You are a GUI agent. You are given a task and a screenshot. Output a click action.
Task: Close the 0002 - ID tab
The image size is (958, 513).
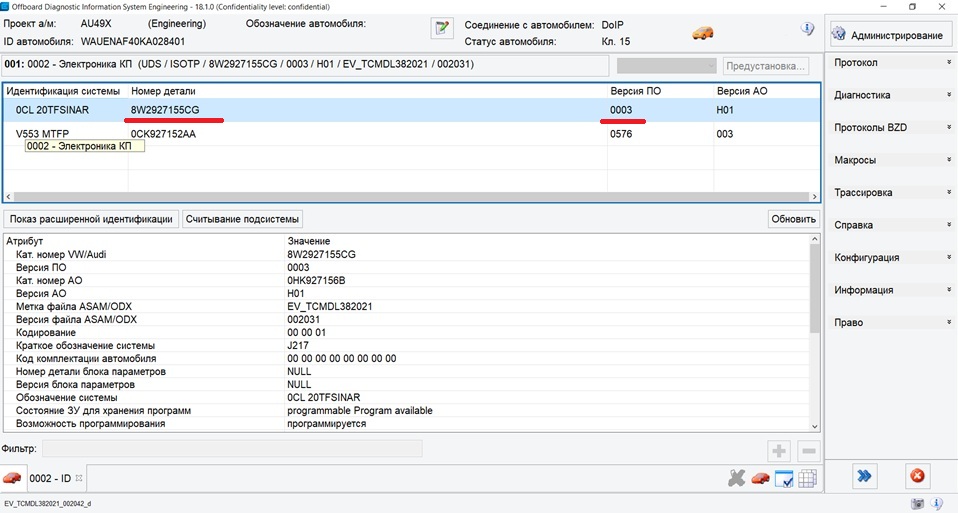pos(79,478)
